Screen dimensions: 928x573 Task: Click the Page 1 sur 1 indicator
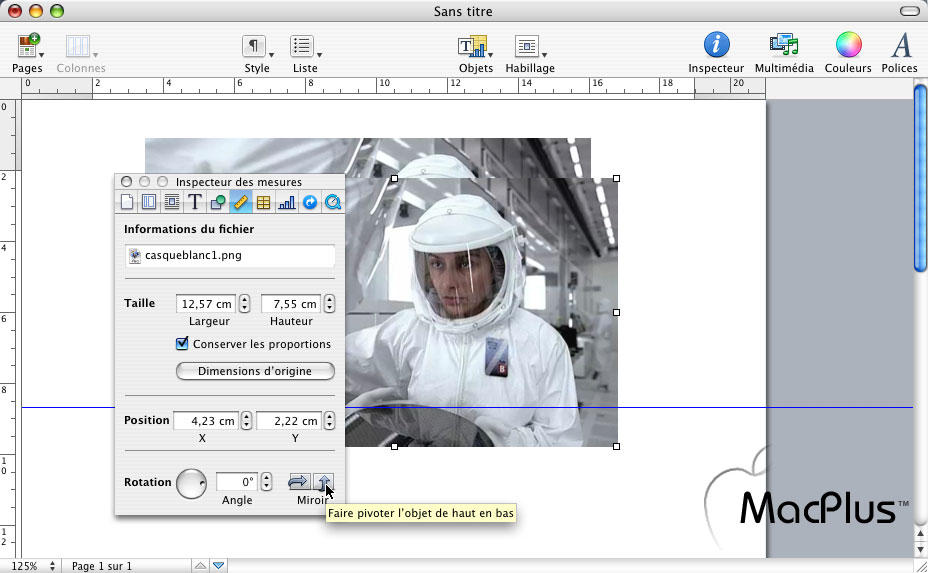tap(102, 566)
